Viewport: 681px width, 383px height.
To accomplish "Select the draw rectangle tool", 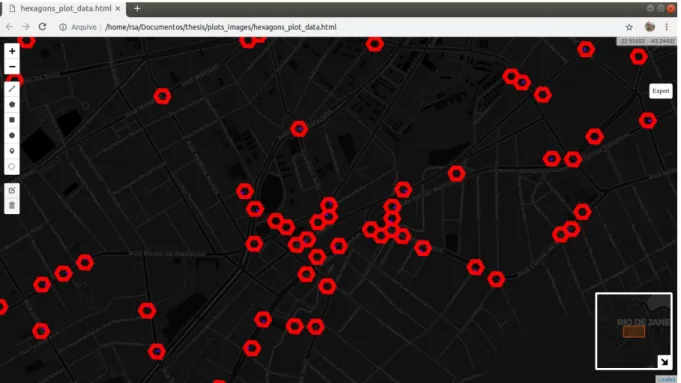I will [12, 120].
